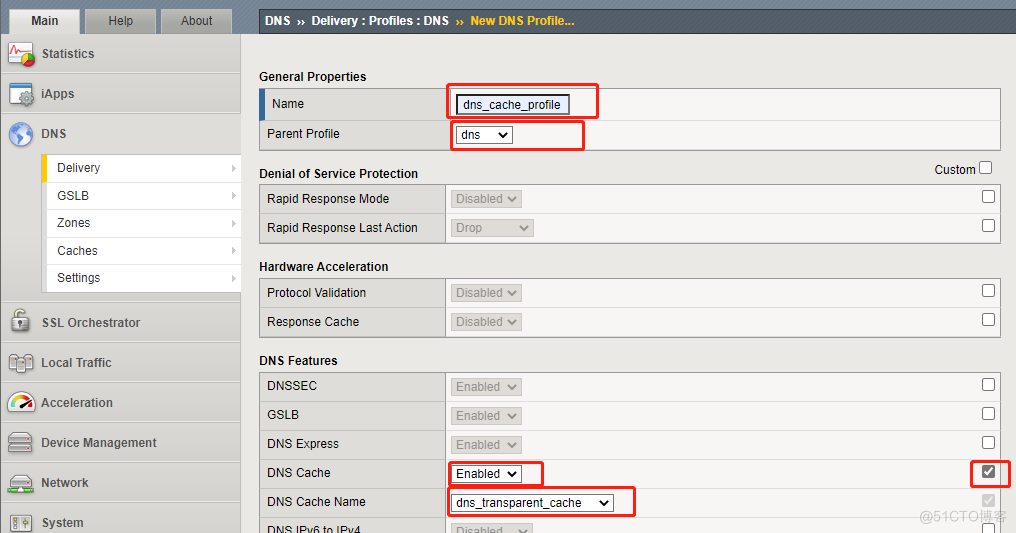The height and width of the screenshot is (533, 1016).
Task: Select the SSL Orchestrator lock icon
Action: tap(21, 322)
